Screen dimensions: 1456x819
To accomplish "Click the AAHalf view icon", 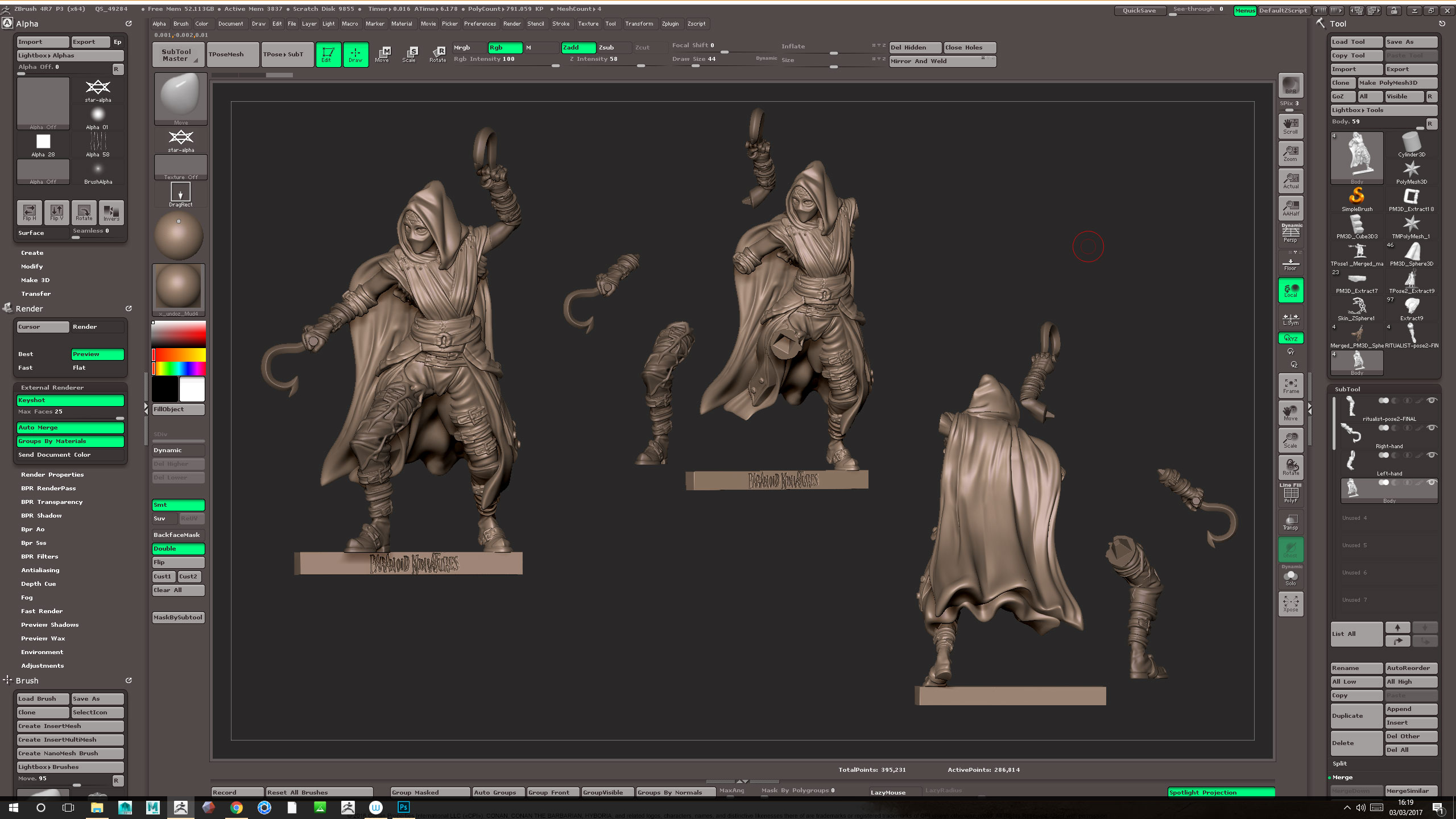I will pos(1290,208).
